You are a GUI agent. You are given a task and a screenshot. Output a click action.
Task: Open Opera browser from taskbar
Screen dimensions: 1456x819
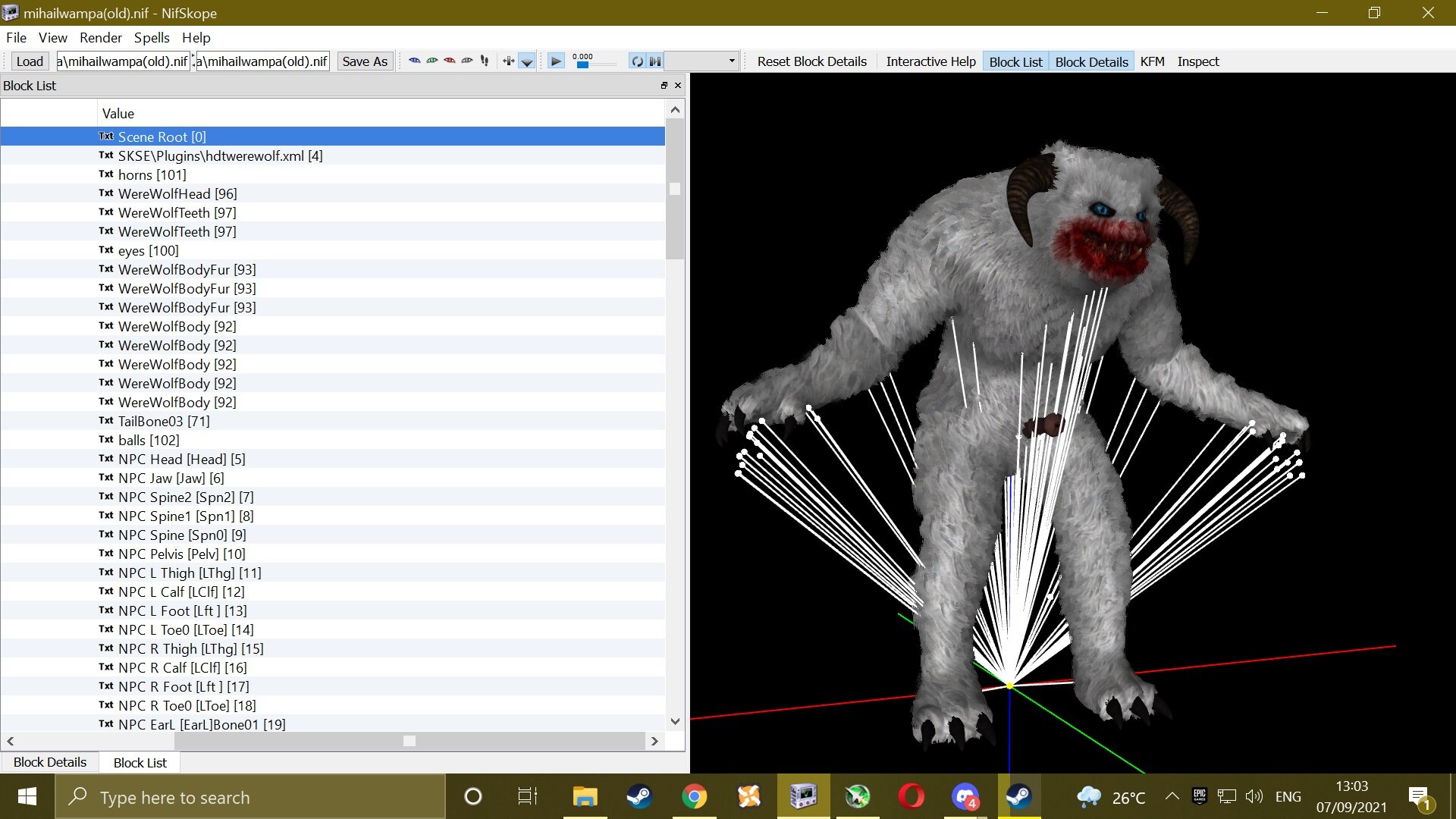coord(912,796)
